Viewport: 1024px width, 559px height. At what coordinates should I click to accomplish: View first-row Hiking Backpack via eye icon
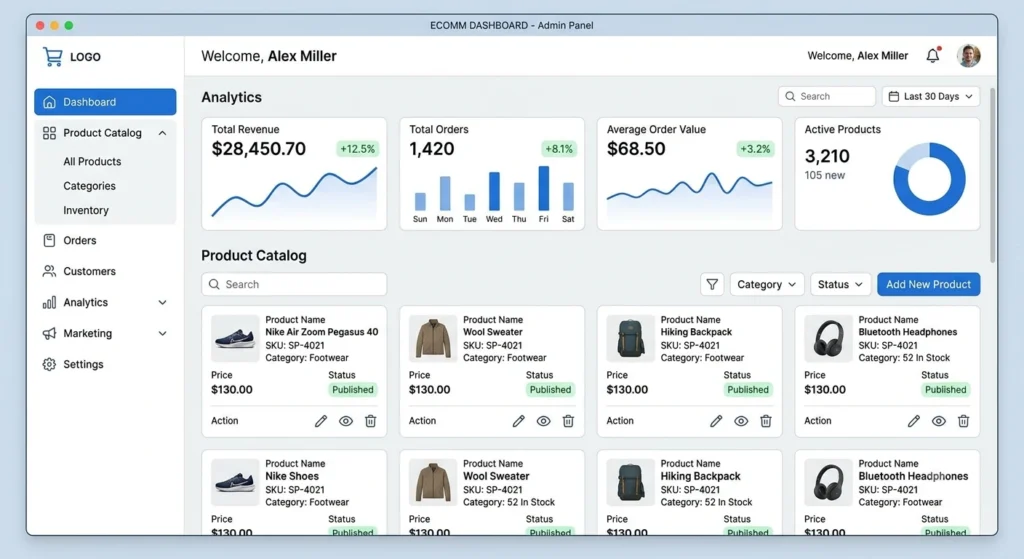point(741,421)
